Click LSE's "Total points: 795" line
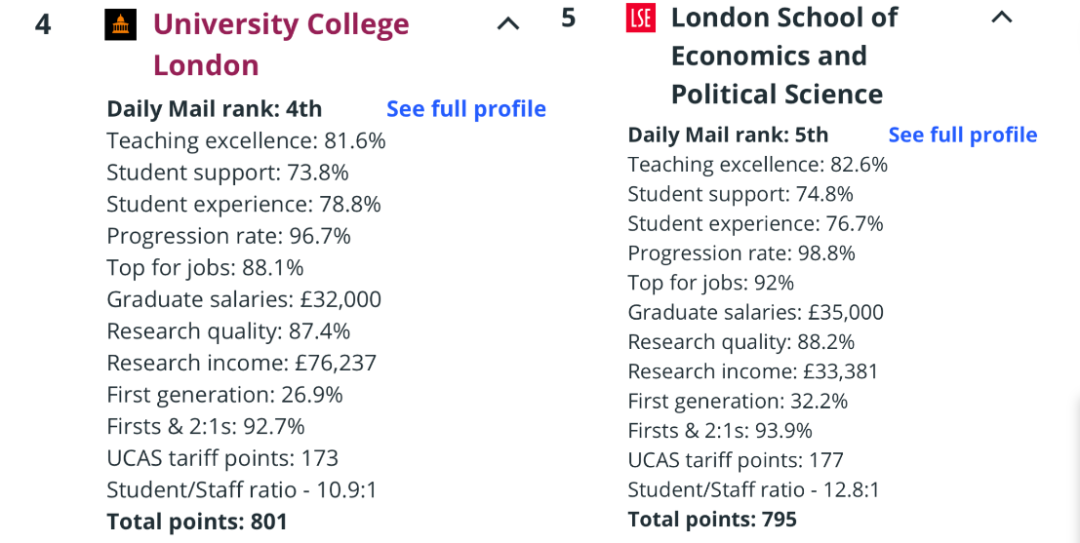Screen dimensions: 1080x543 (x=712, y=519)
